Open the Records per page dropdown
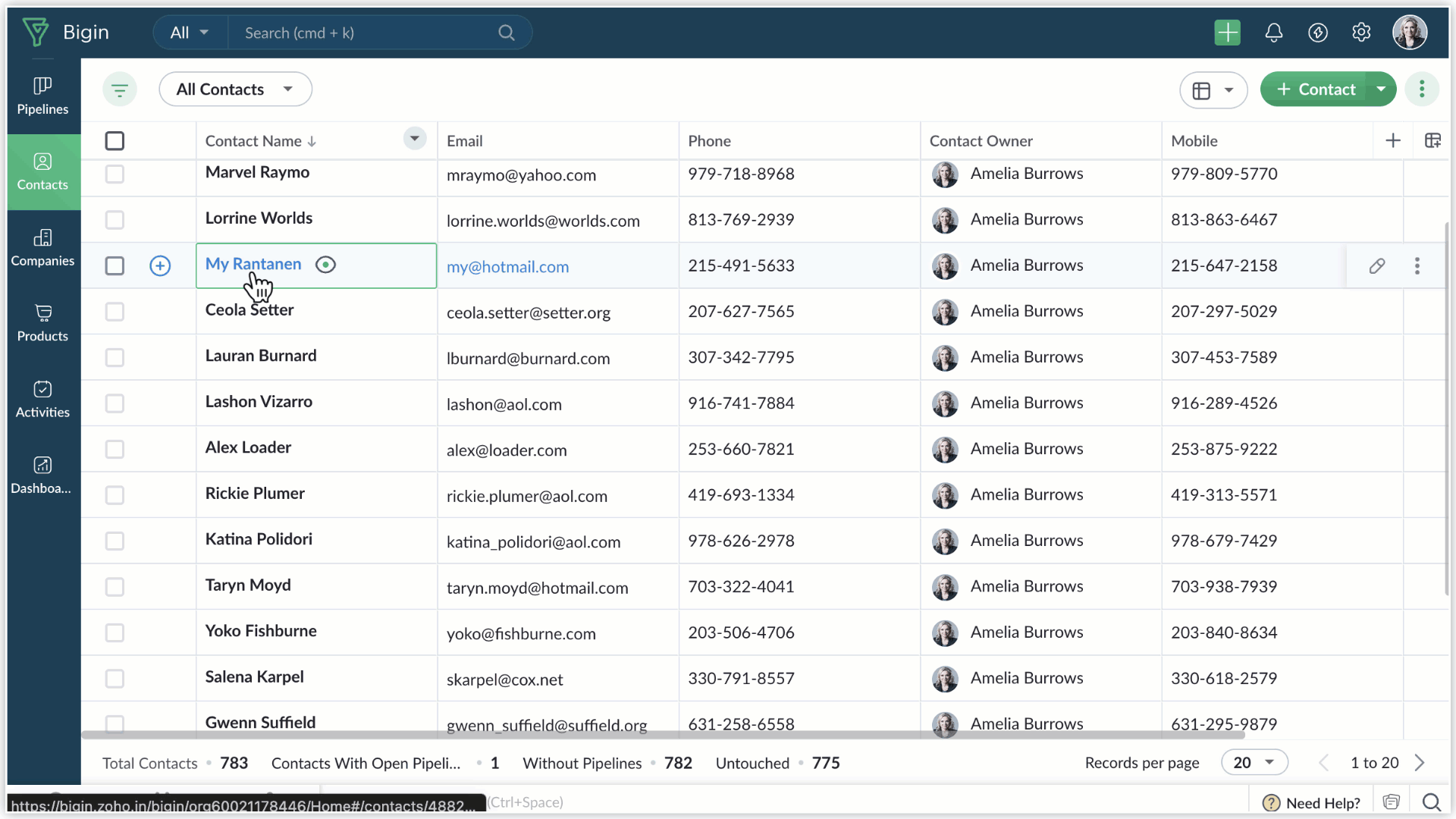The height and width of the screenshot is (819, 1456). click(1254, 763)
